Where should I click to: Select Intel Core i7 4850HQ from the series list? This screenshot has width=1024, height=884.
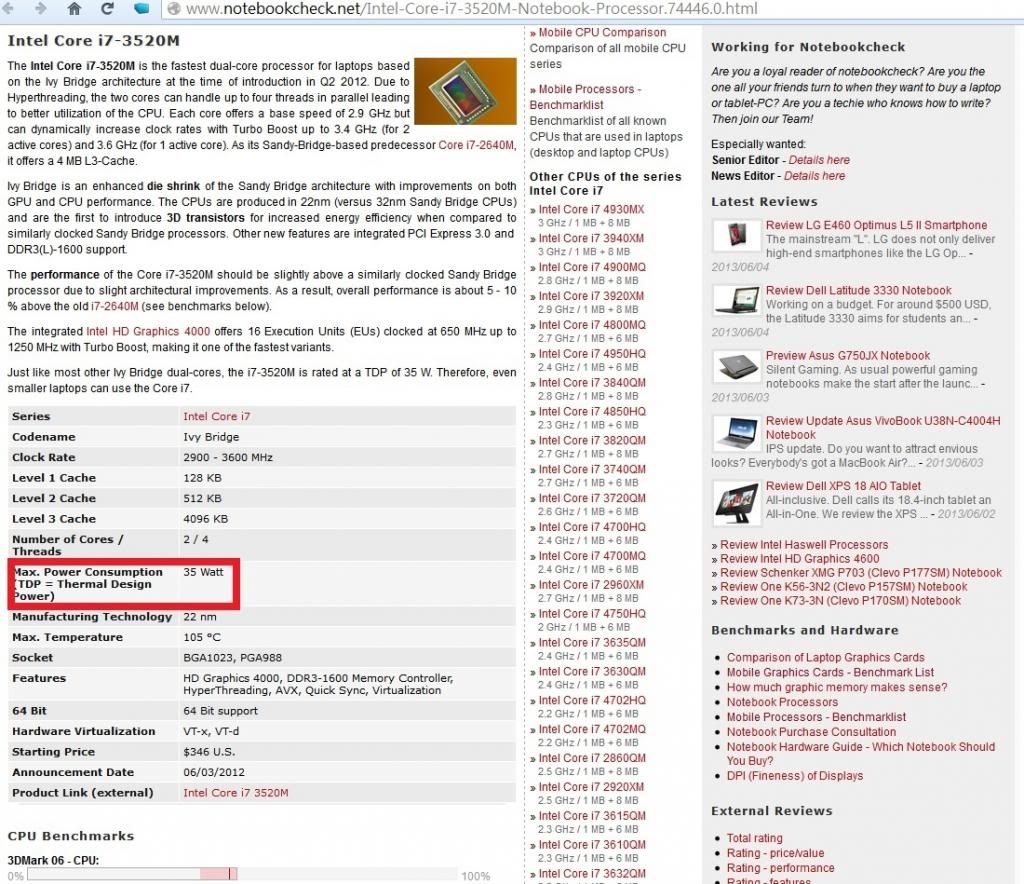point(592,411)
